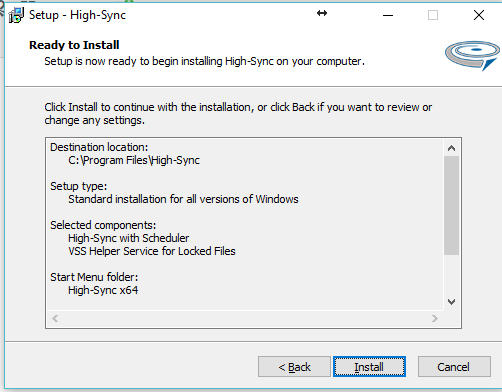Click 'Setup type:' label
The width and height of the screenshot is (502, 392).
(x=79, y=186)
